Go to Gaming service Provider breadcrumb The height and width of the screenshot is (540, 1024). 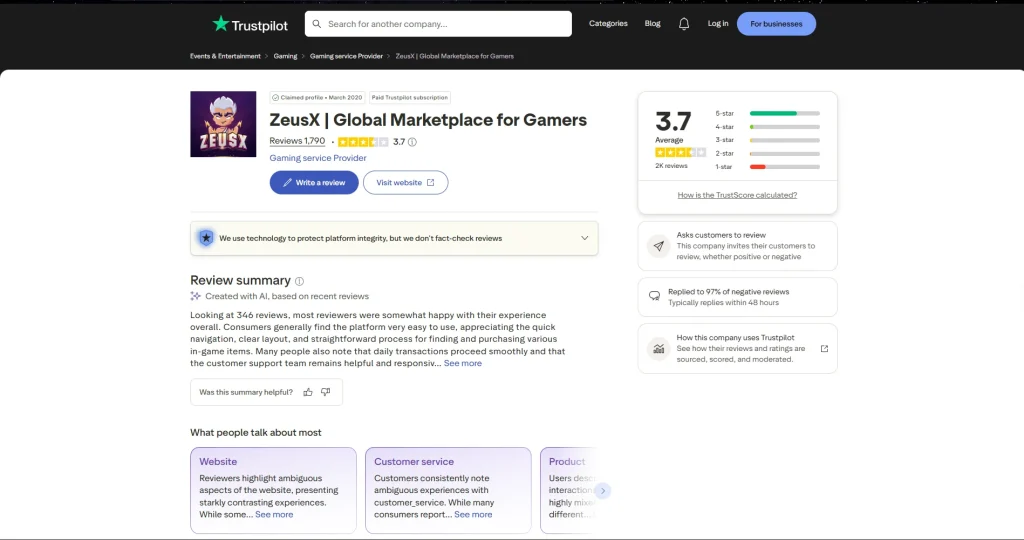(x=346, y=56)
